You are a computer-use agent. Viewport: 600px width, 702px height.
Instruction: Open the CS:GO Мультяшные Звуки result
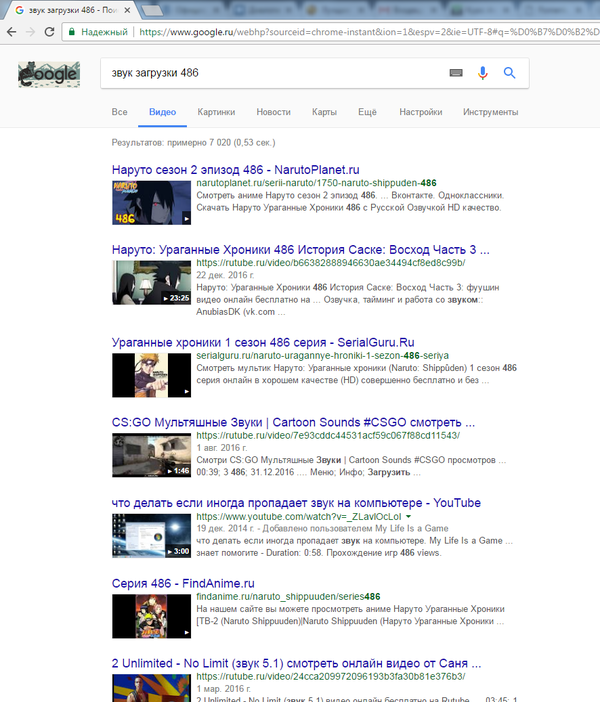point(293,422)
